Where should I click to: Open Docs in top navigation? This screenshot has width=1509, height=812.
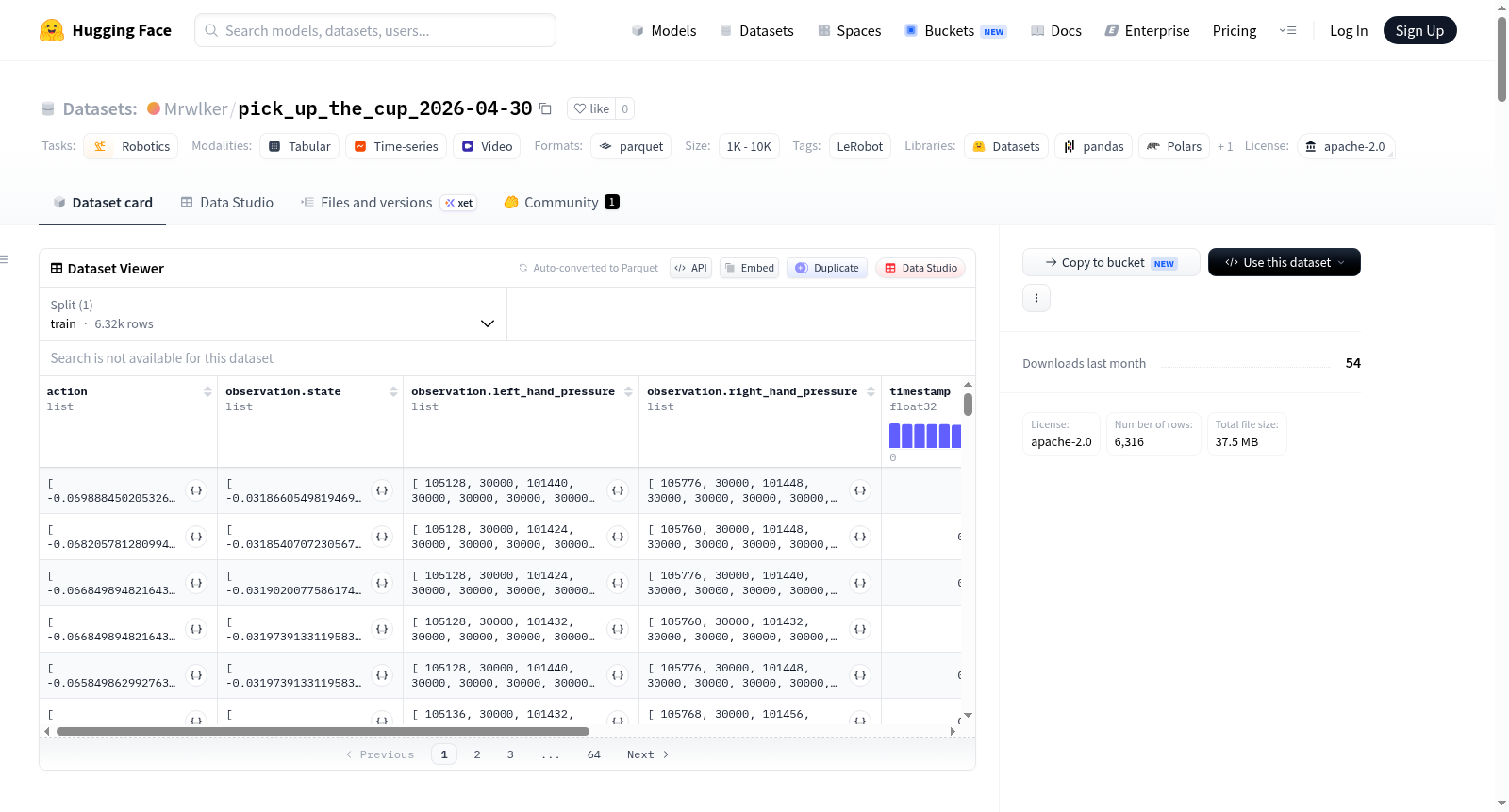tap(1056, 30)
